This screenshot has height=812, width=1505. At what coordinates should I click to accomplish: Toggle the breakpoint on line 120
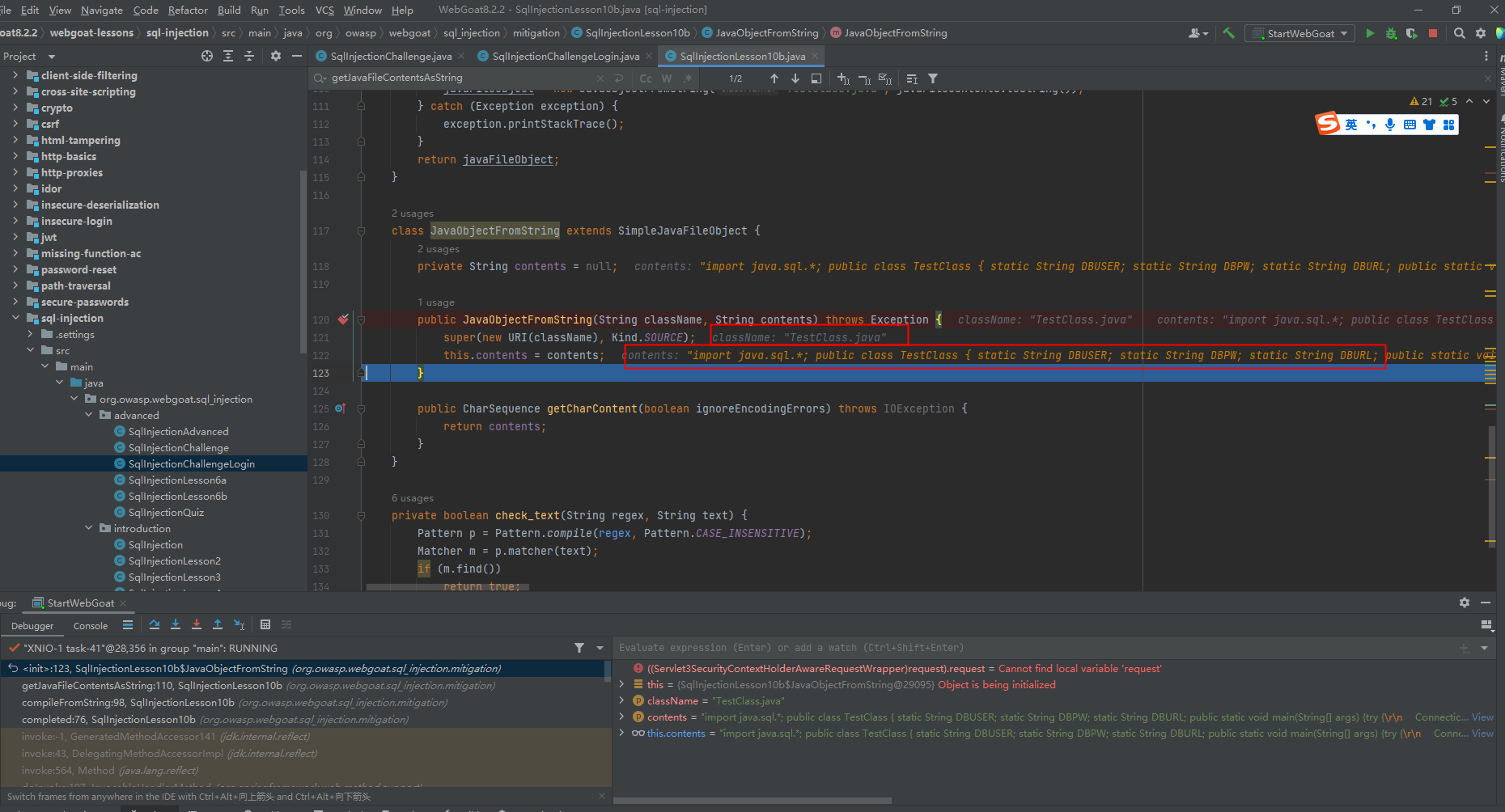[x=343, y=319]
